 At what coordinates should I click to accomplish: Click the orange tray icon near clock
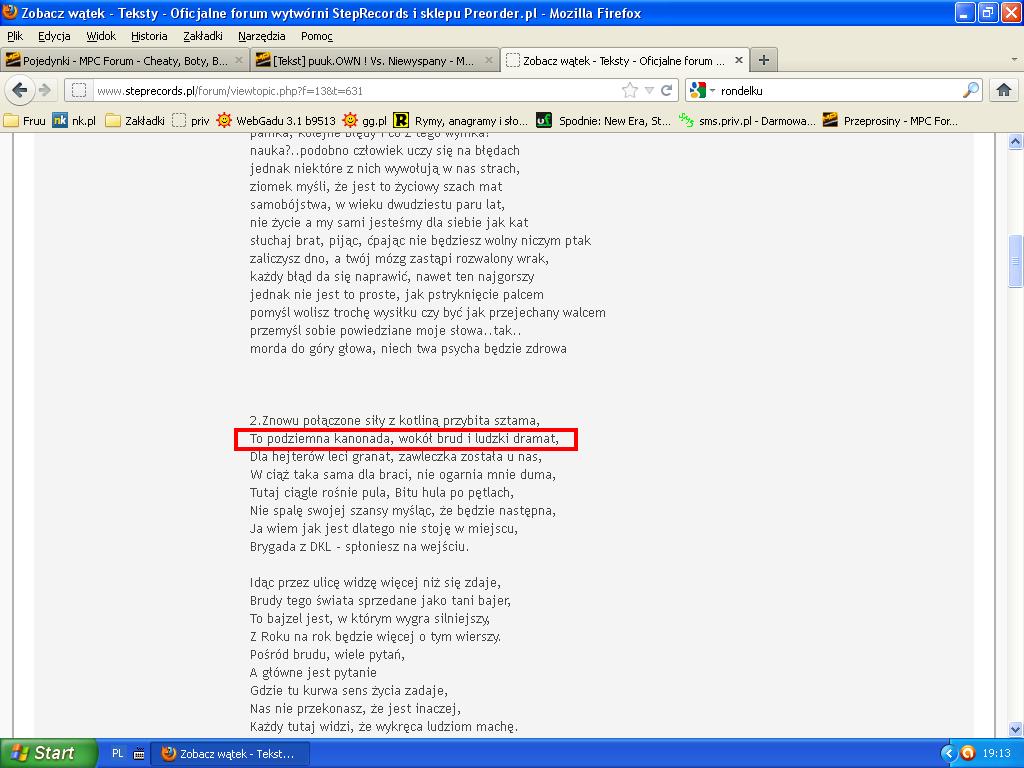pos(967,754)
